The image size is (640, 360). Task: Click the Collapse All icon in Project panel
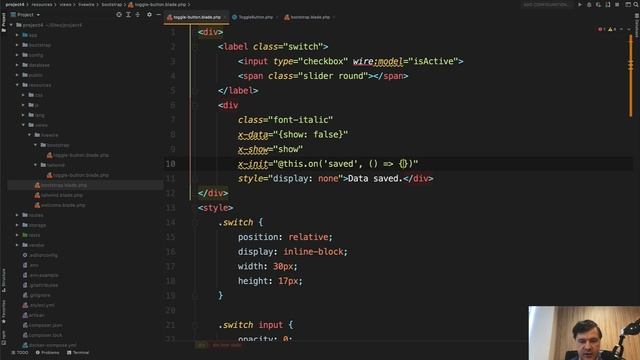pyautogui.click(x=138, y=15)
